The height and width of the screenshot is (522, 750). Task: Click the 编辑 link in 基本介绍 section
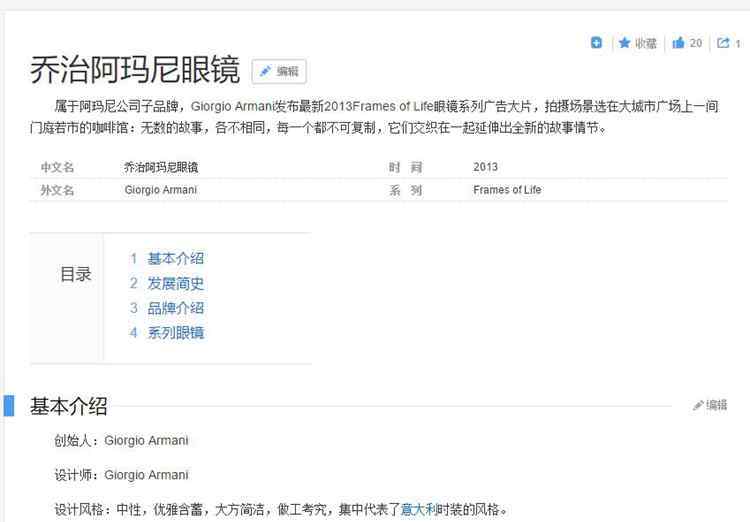point(710,405)
